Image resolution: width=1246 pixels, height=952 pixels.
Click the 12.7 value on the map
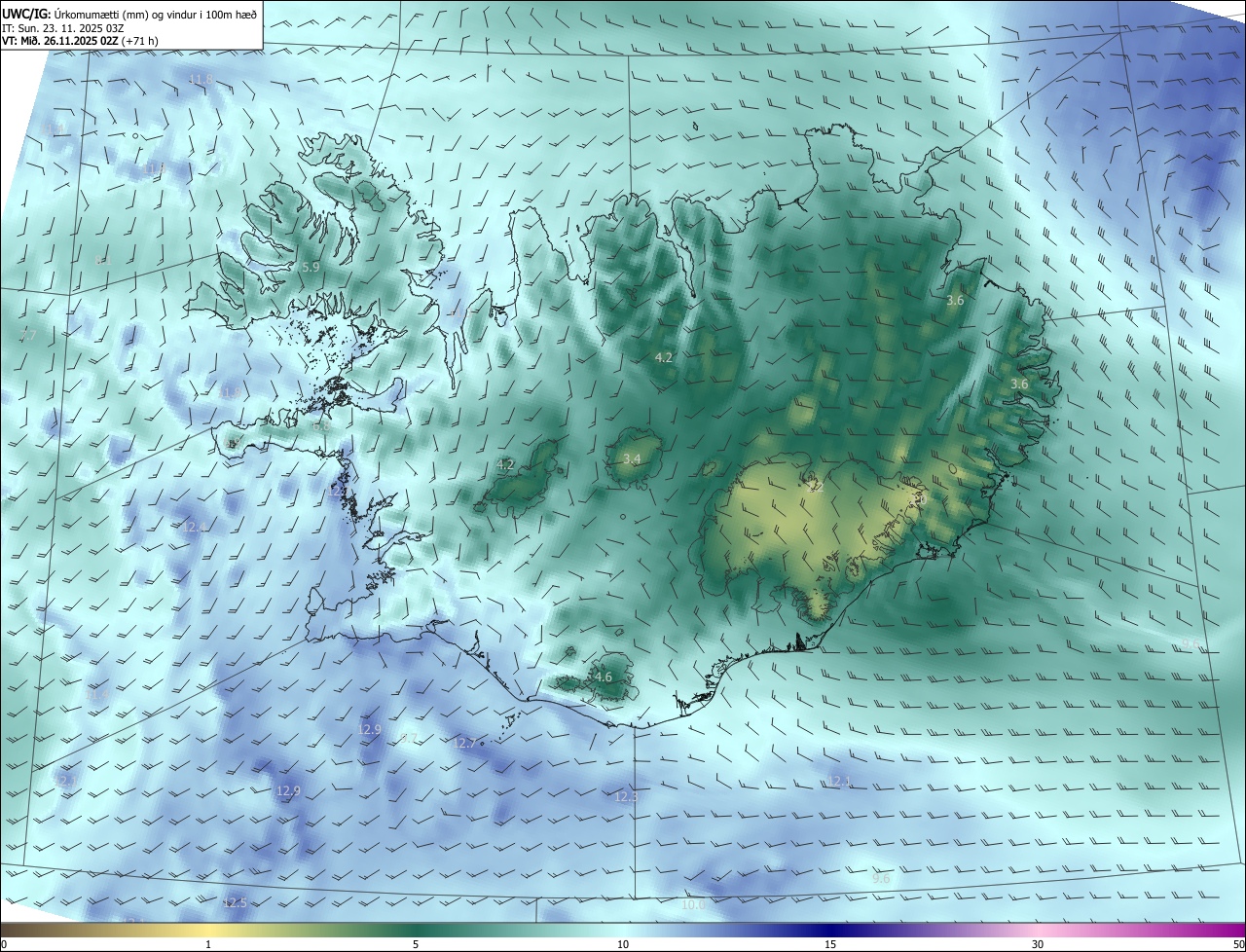point(465,744)
